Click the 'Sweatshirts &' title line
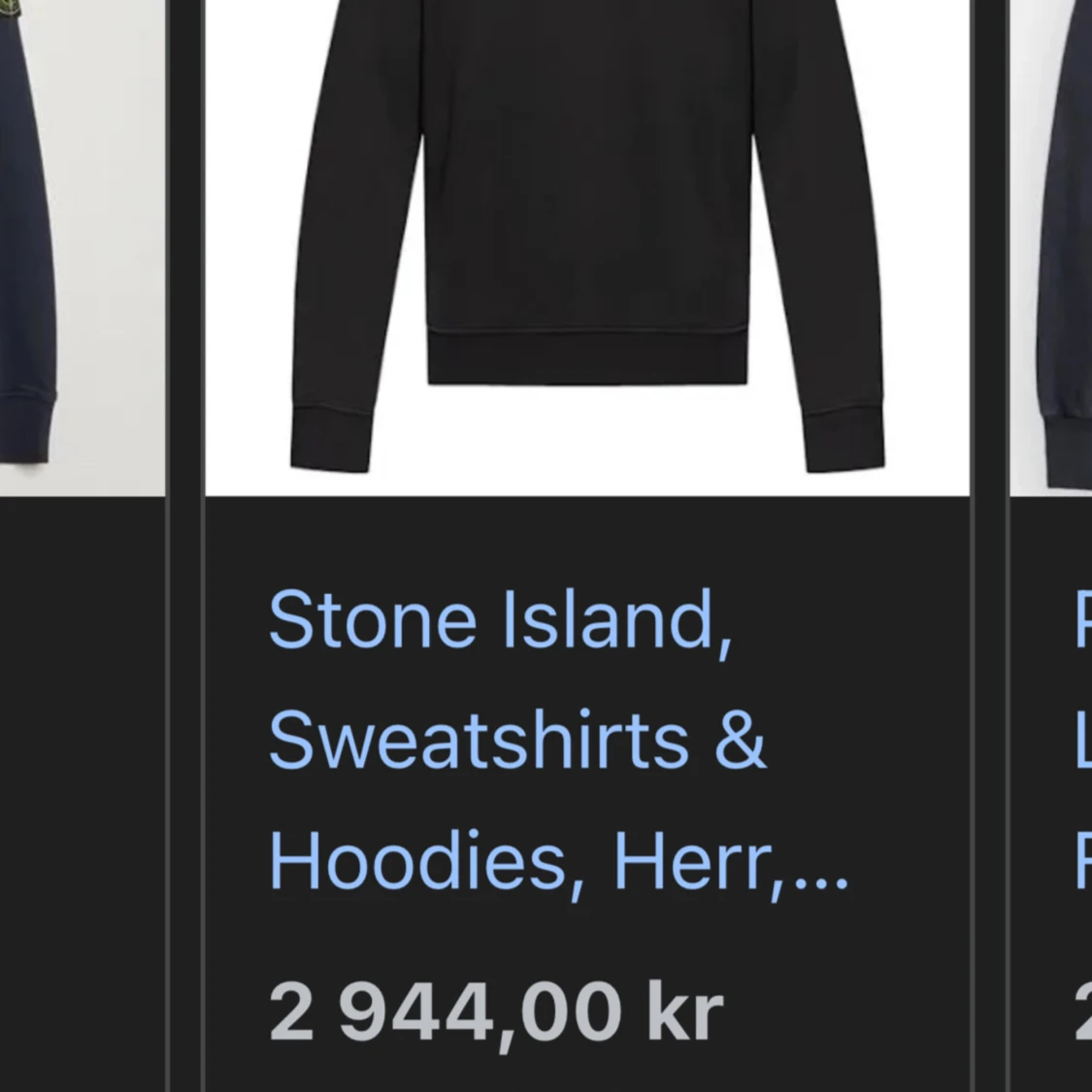Screen dimensions: 1092x1092 point(516,740)
